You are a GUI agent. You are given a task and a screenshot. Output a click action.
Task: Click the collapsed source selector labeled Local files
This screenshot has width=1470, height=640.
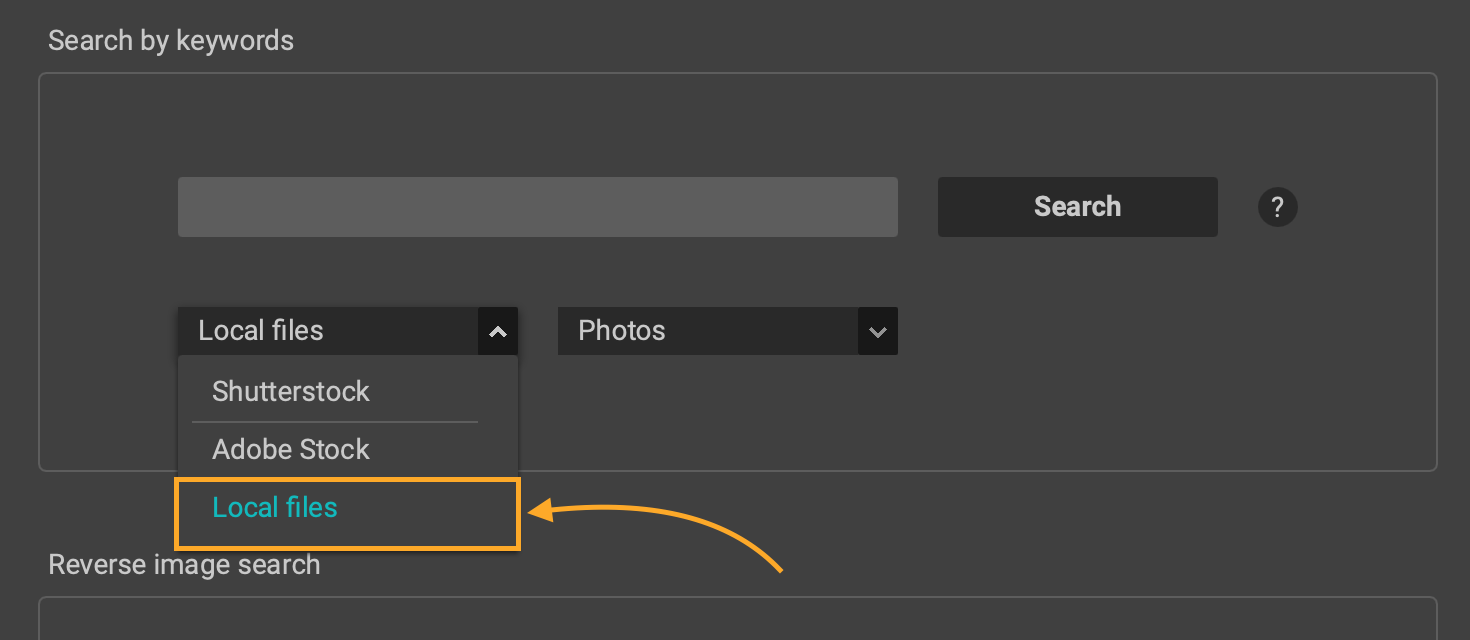(x=330, y=331)
